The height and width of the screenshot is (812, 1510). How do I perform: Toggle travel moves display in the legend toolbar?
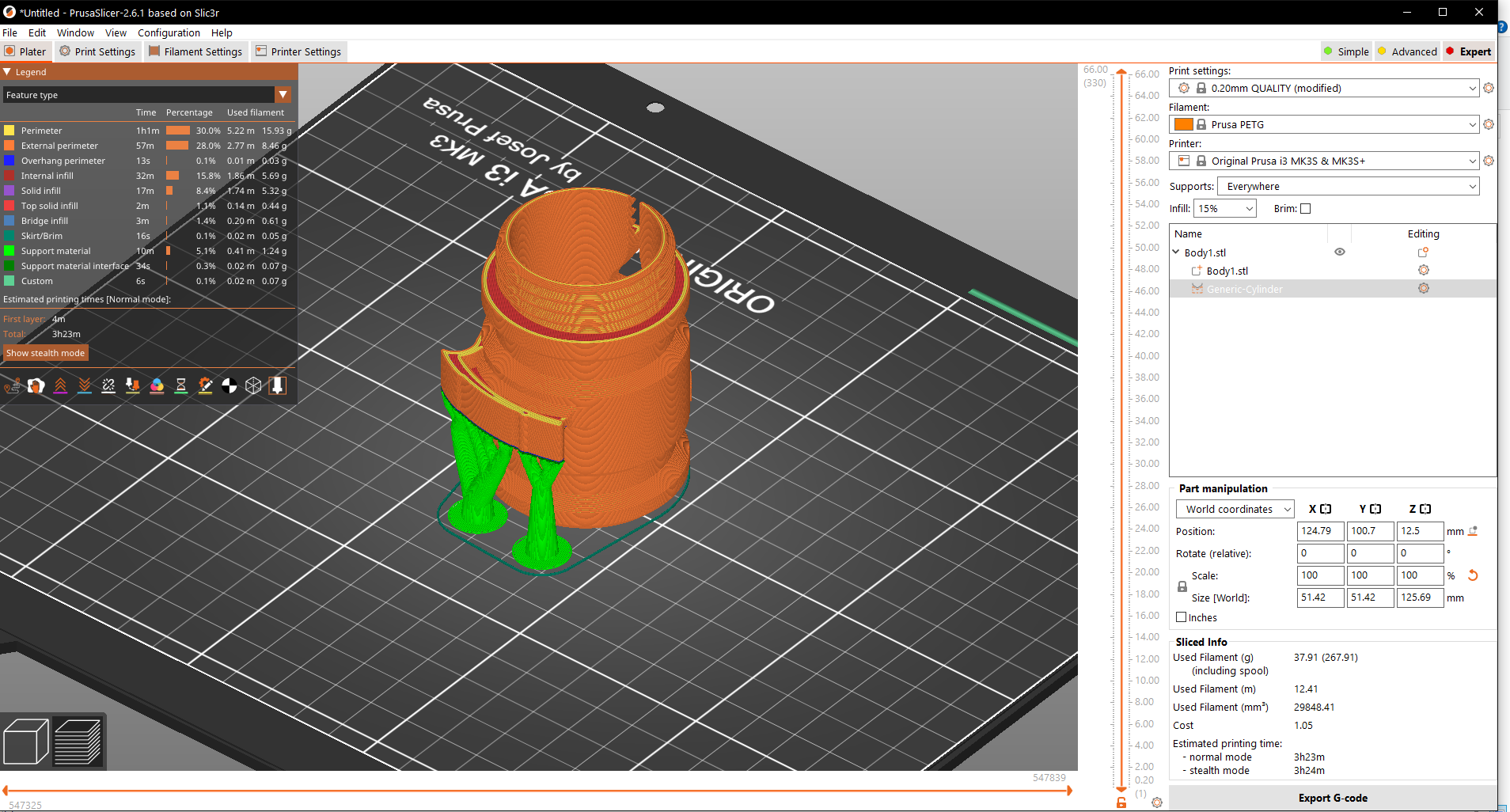tap(13, 385)
